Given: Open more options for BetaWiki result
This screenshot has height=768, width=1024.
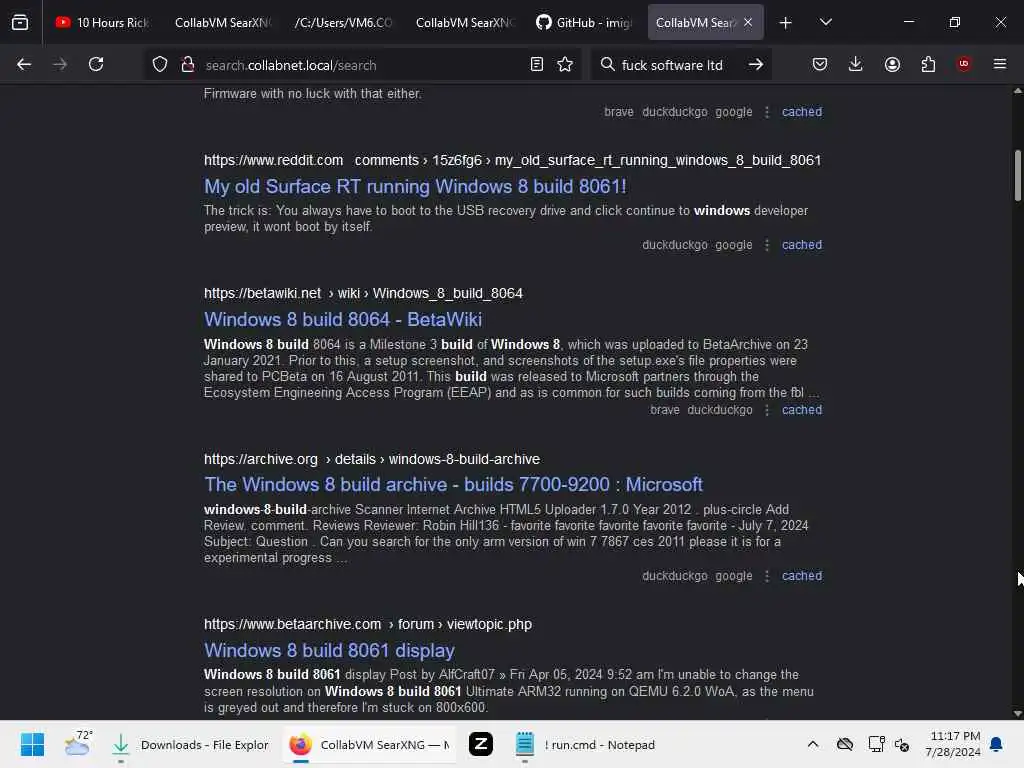Looking at the screenshot, I should pos(767,410).
